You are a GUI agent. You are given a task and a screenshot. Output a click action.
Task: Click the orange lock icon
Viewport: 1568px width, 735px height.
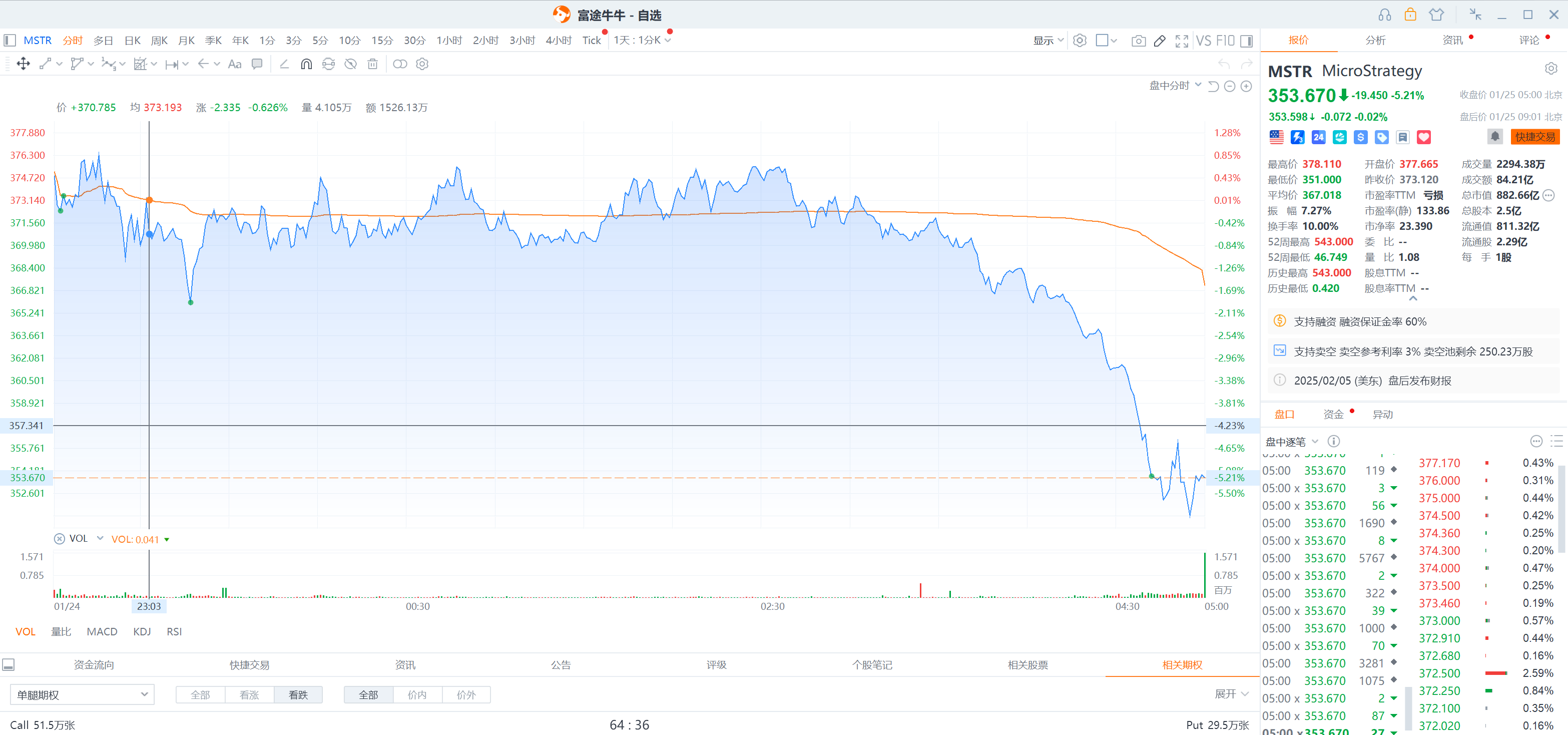click(x=1410, y=15)
